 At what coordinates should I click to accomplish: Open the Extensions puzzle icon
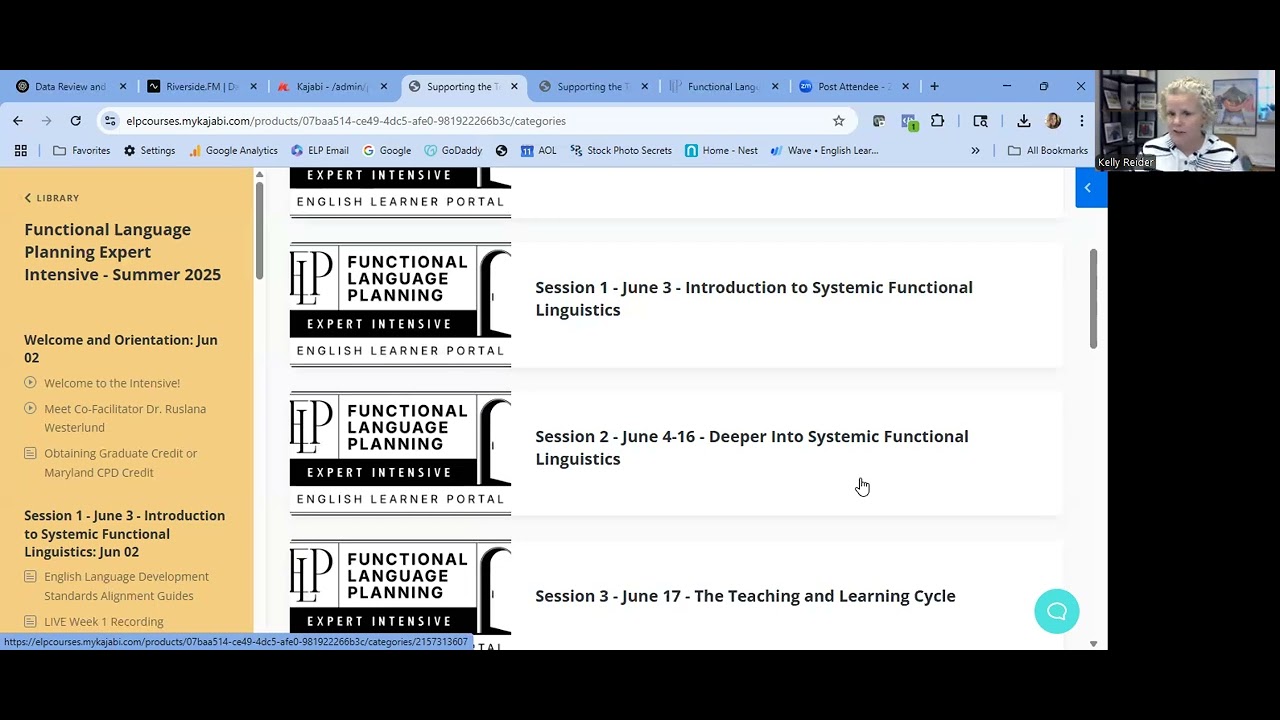[937, 121]
